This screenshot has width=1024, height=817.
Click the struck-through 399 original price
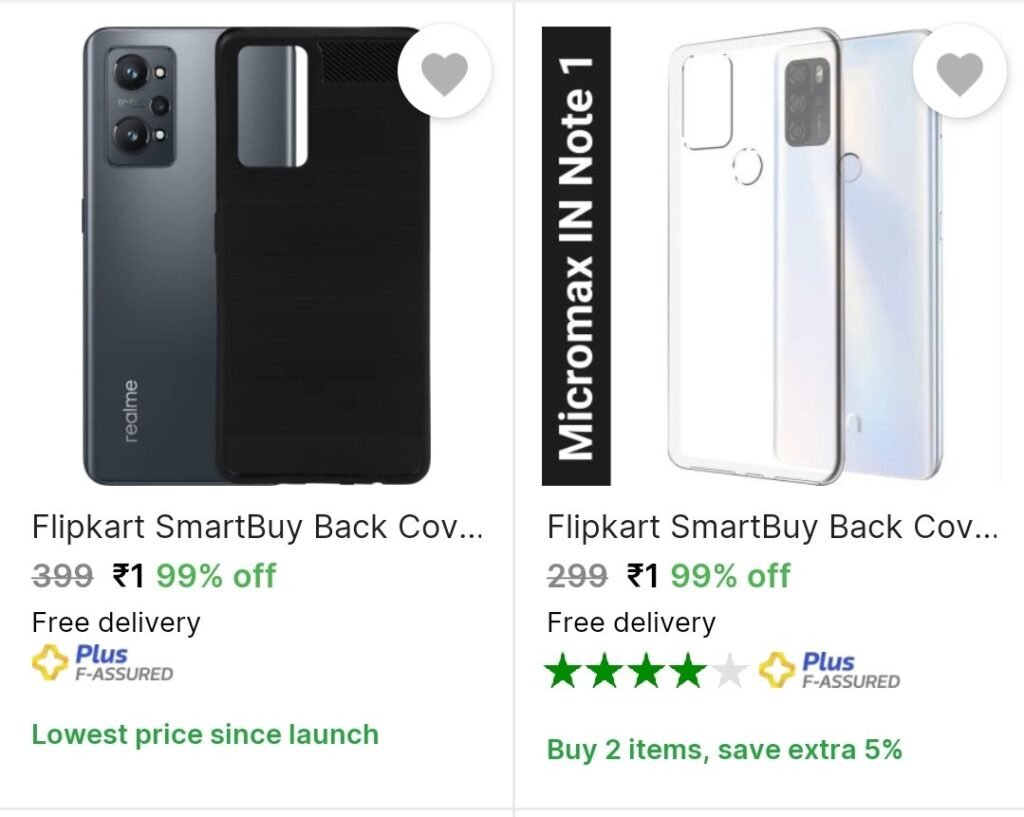coord(62,576)
